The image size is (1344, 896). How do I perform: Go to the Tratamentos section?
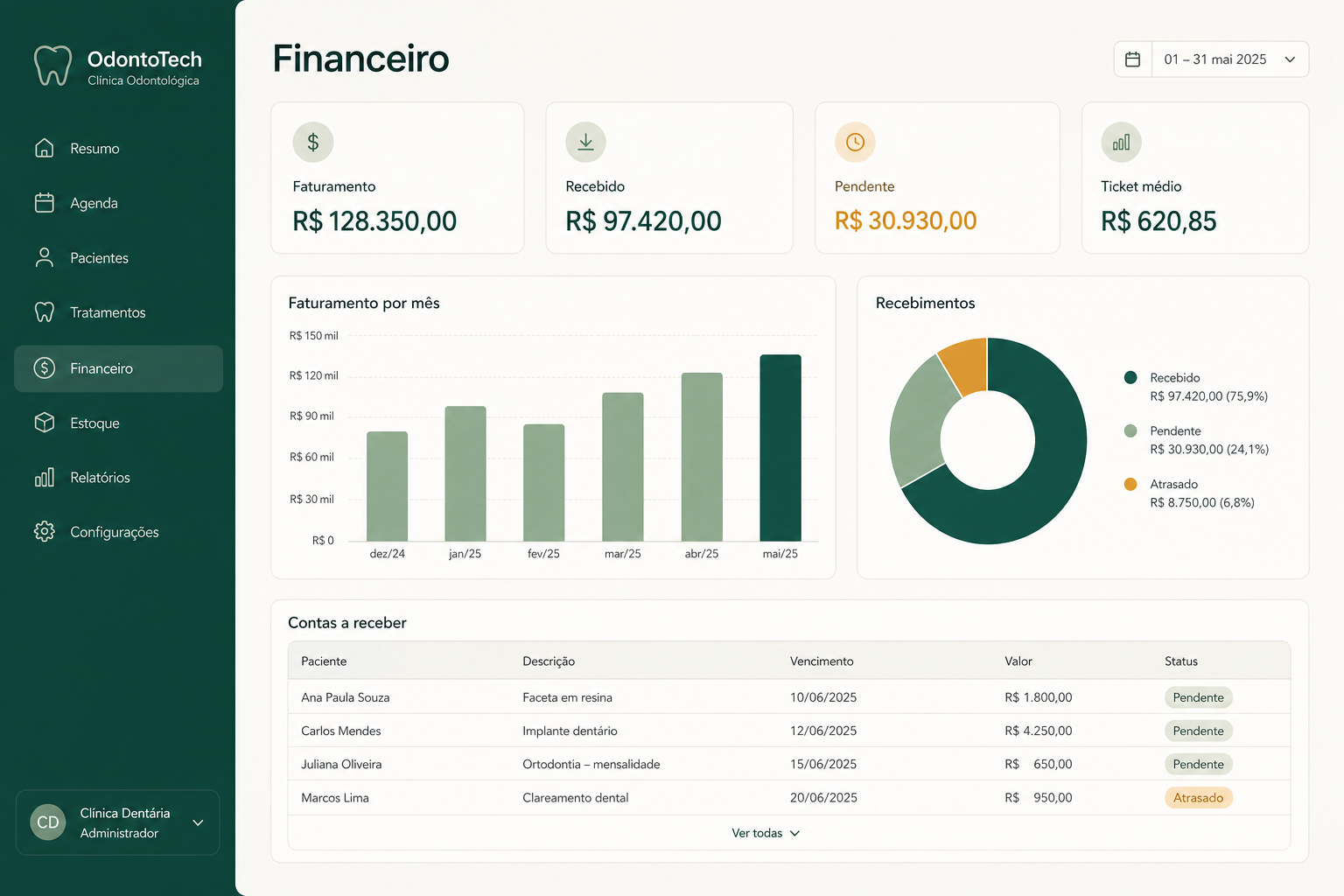pyautogui.click(x=118, y=312)
